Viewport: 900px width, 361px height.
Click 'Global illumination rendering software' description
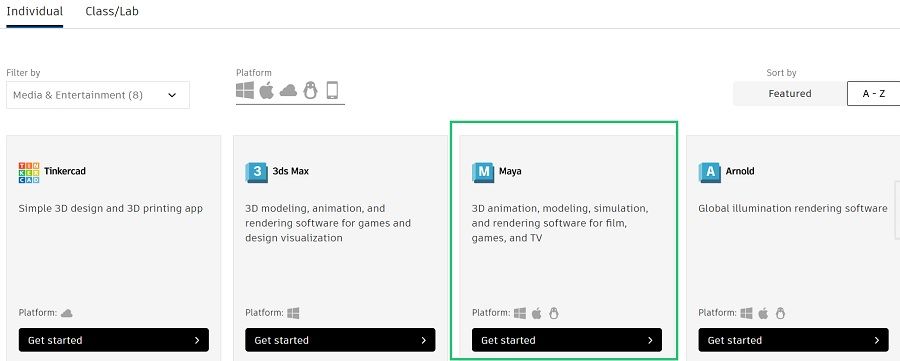point(793,208)
